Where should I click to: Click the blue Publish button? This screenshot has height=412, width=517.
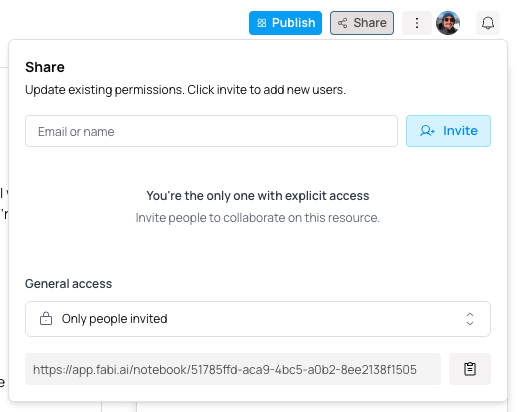(x=285, y=23)
